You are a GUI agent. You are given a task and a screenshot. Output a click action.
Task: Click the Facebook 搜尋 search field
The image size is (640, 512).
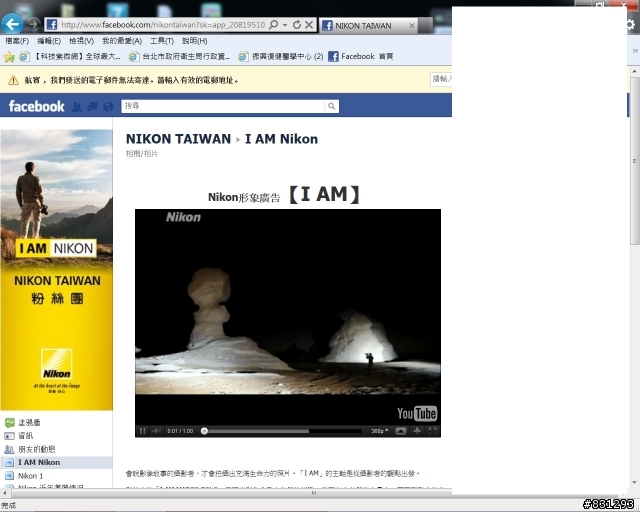[223, 106]
